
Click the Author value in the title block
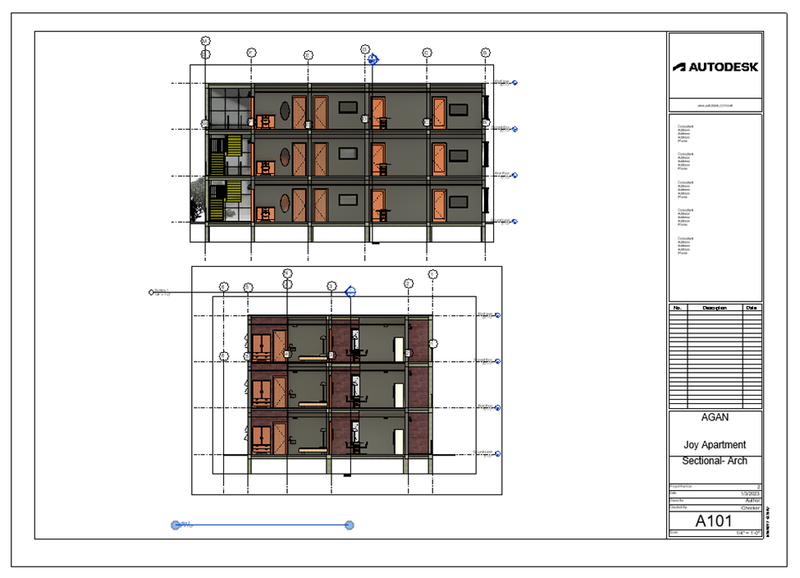[x=752, y=500]
